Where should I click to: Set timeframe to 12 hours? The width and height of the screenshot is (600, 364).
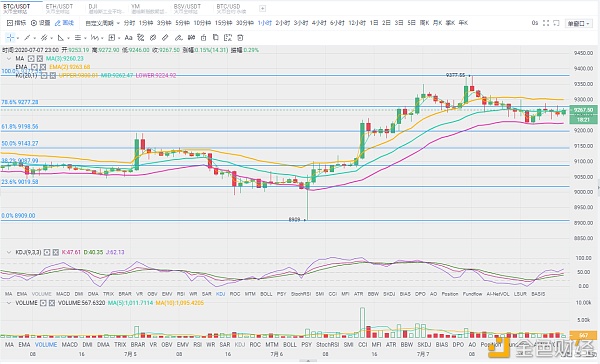[x=357, y=23]
